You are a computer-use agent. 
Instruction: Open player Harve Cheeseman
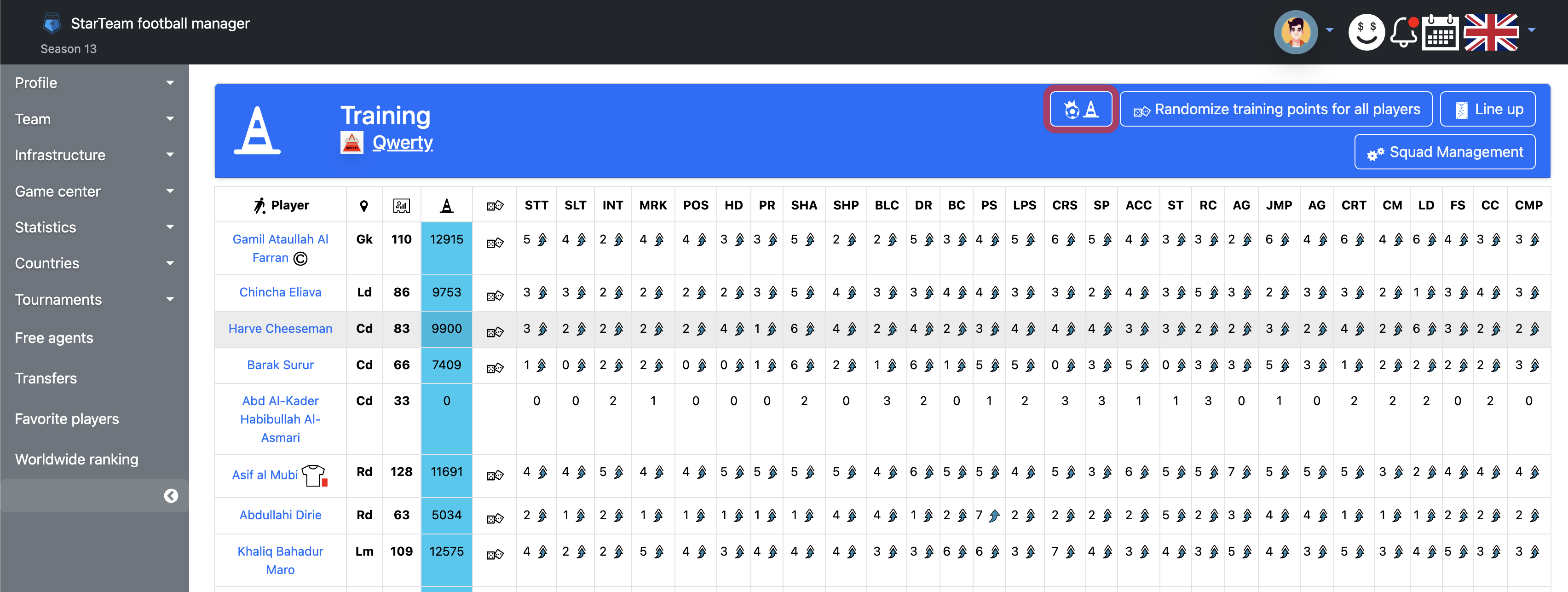tap(280, 329)
